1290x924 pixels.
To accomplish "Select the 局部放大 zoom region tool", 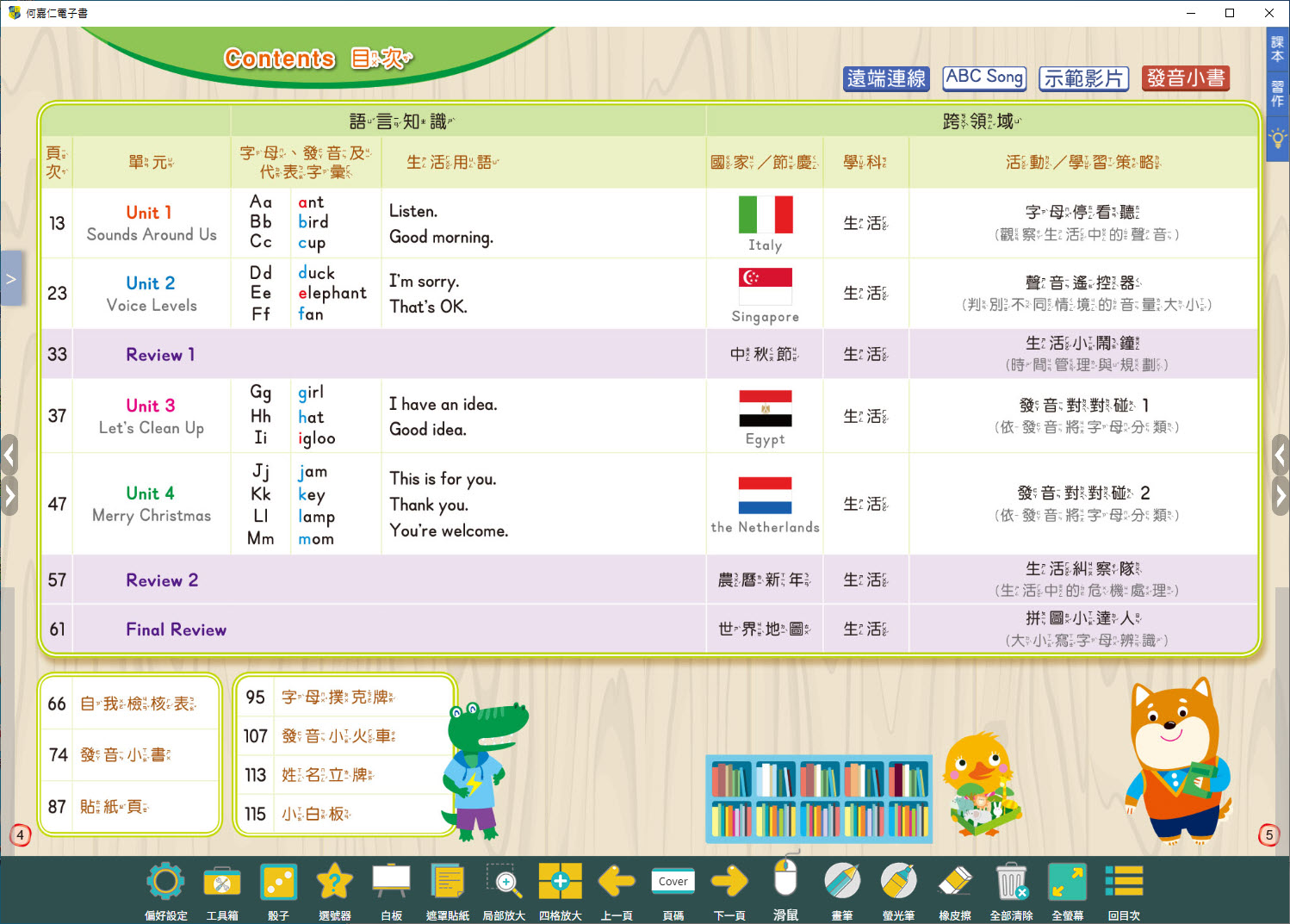I will pos(504,882).
